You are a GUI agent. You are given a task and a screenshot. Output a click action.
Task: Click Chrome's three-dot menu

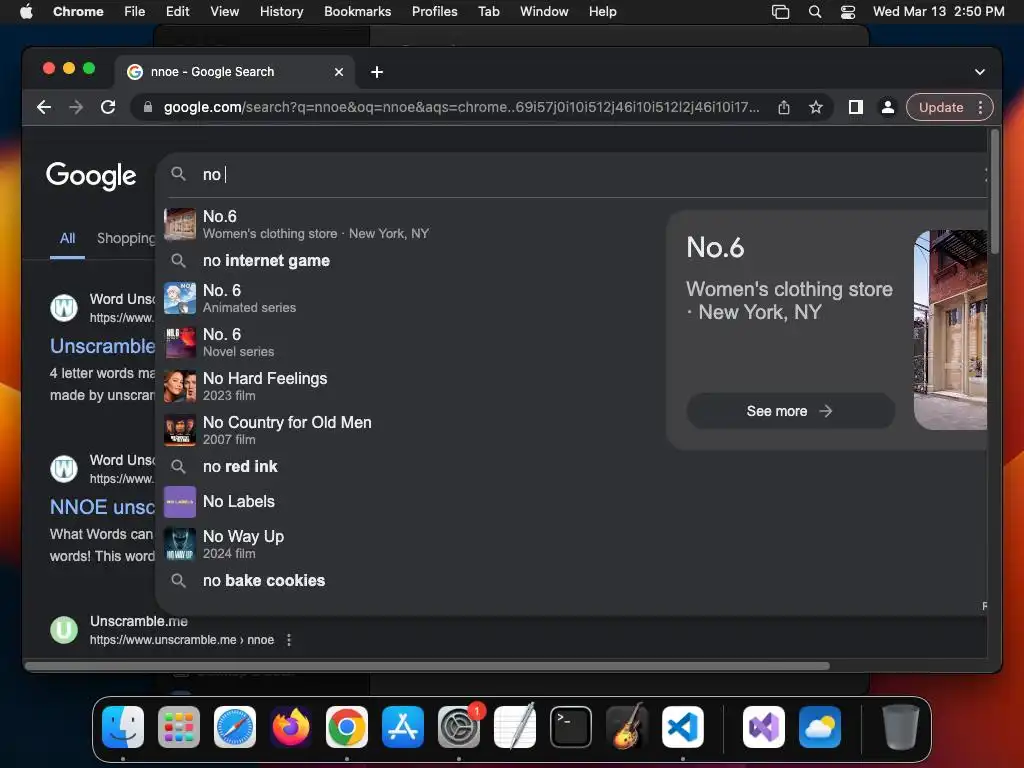(980, 107)
